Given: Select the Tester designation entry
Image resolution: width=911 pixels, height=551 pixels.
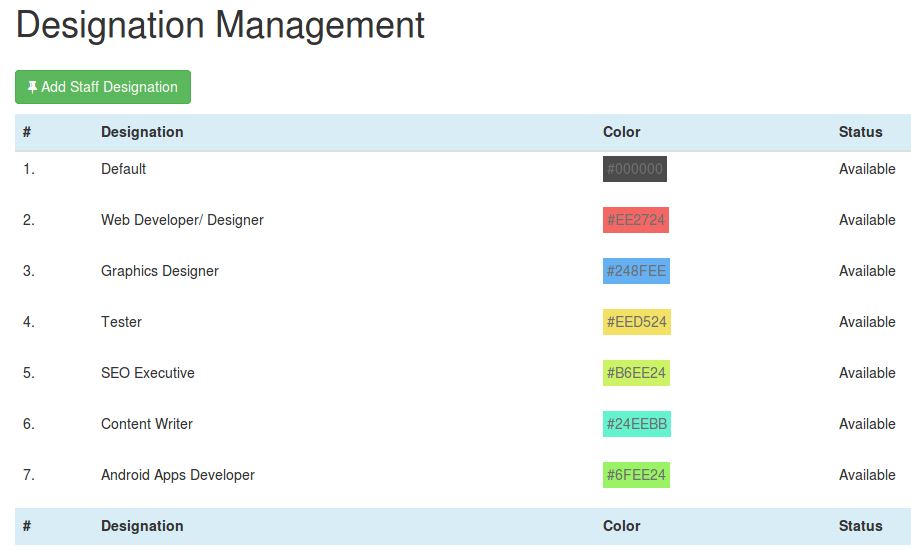Looking at the screenshot, I should tap(121, 322).
